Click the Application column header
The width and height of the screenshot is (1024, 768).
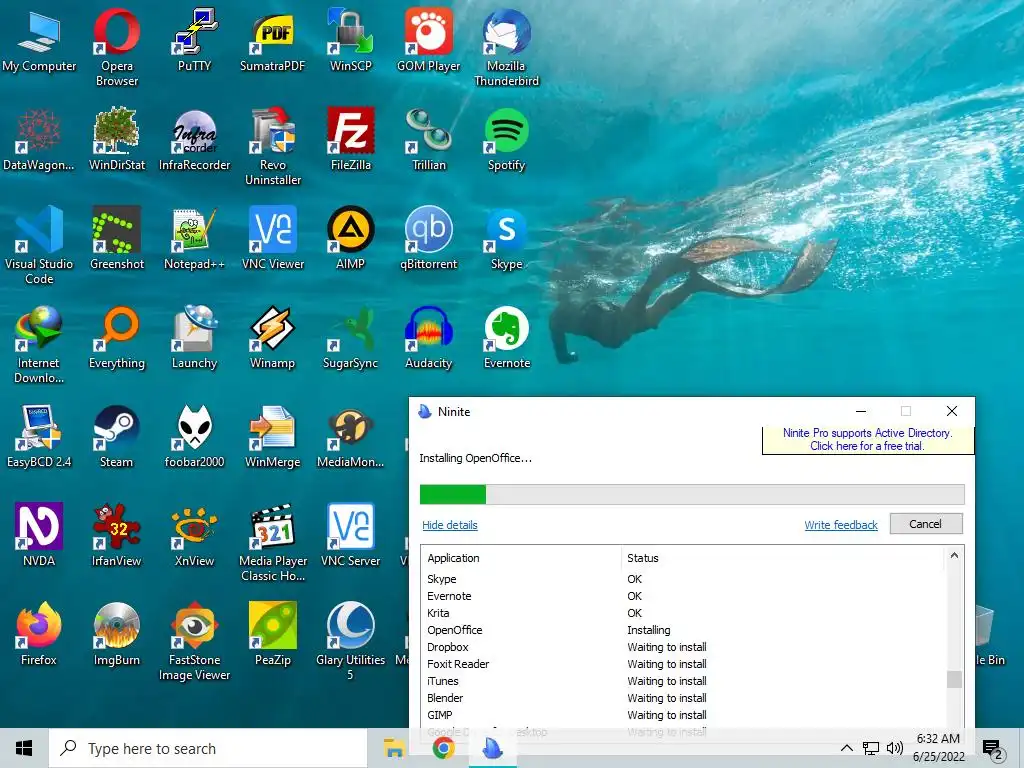click(x=521, y=558)
